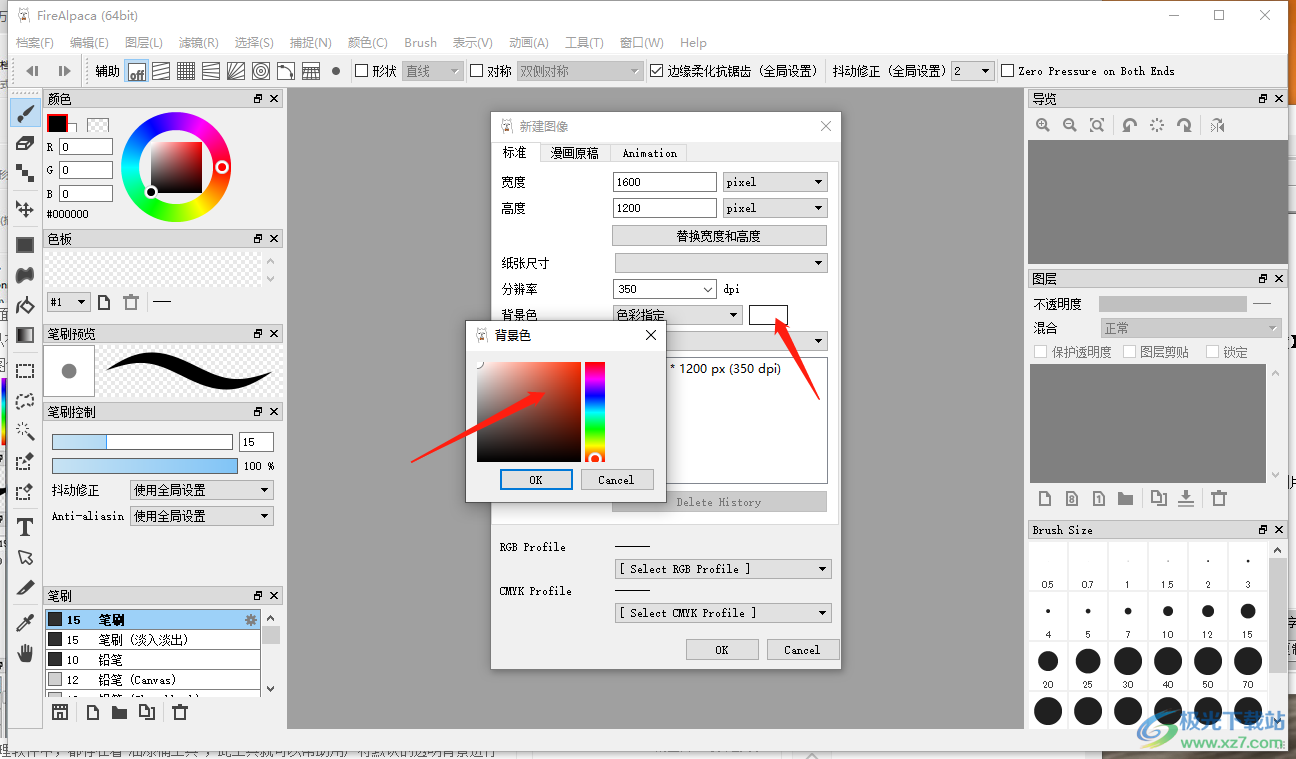The height and width of the screenshot is (759, 1296).
Task: Enable the curve snap guide
Action: tap(286, 71)
